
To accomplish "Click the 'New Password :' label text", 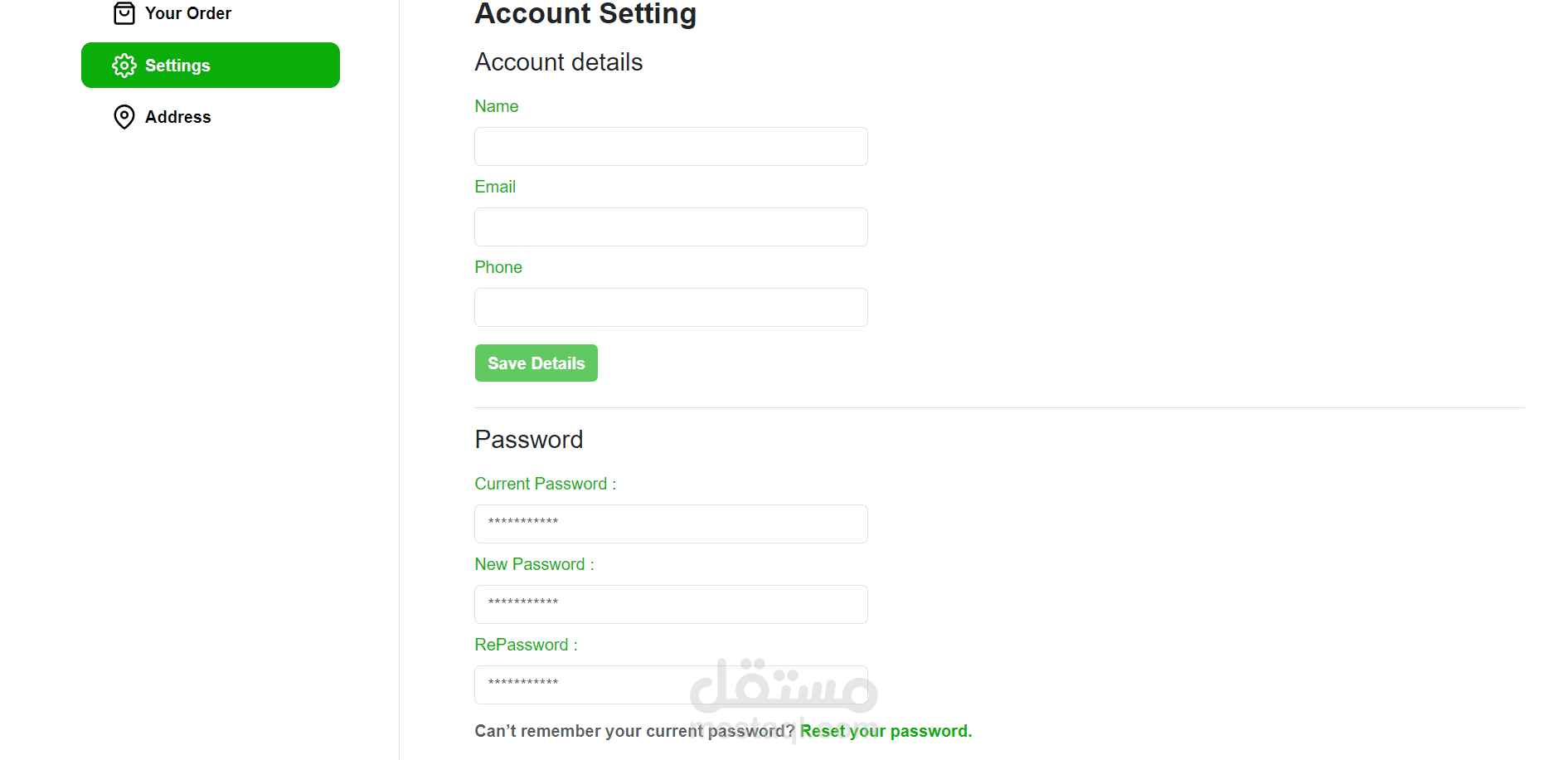I will point(534,564).
